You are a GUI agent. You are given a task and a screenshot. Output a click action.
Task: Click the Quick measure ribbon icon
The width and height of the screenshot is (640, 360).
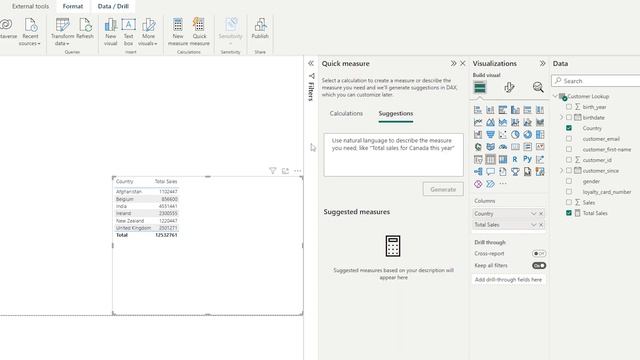199,25
